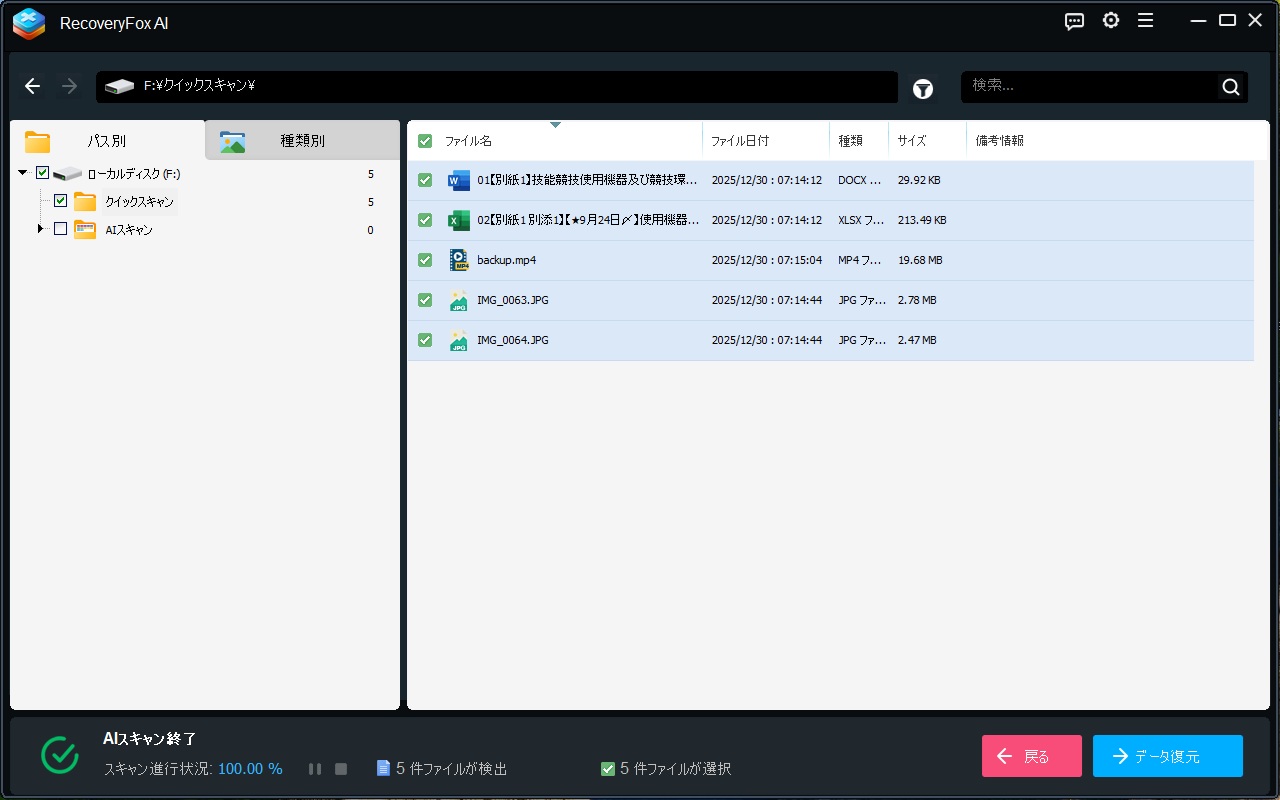
Task: Collapse the ローカルディスク (F:) tree node
Action: coord(23,173)
